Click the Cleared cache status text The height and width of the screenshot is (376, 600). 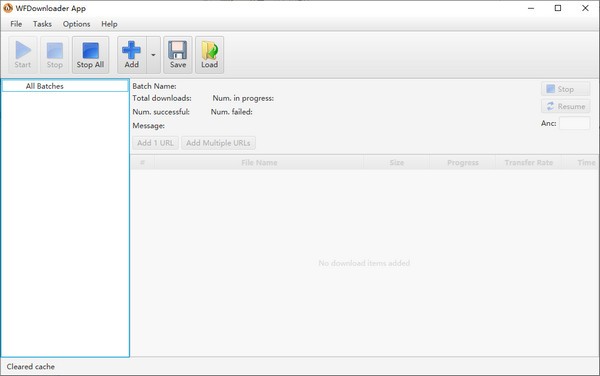31,366
